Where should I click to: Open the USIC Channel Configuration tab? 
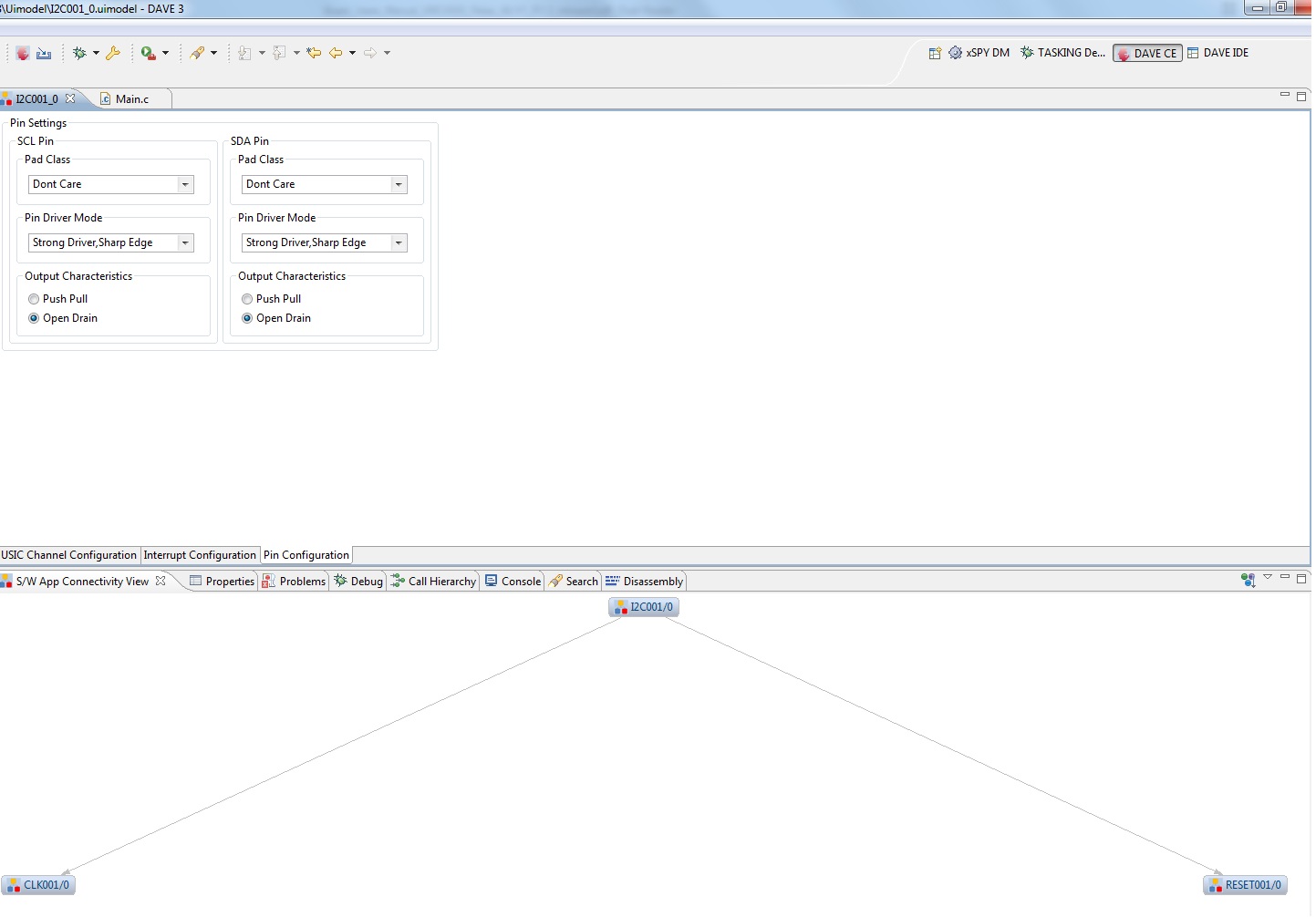(x=69, y=555)
